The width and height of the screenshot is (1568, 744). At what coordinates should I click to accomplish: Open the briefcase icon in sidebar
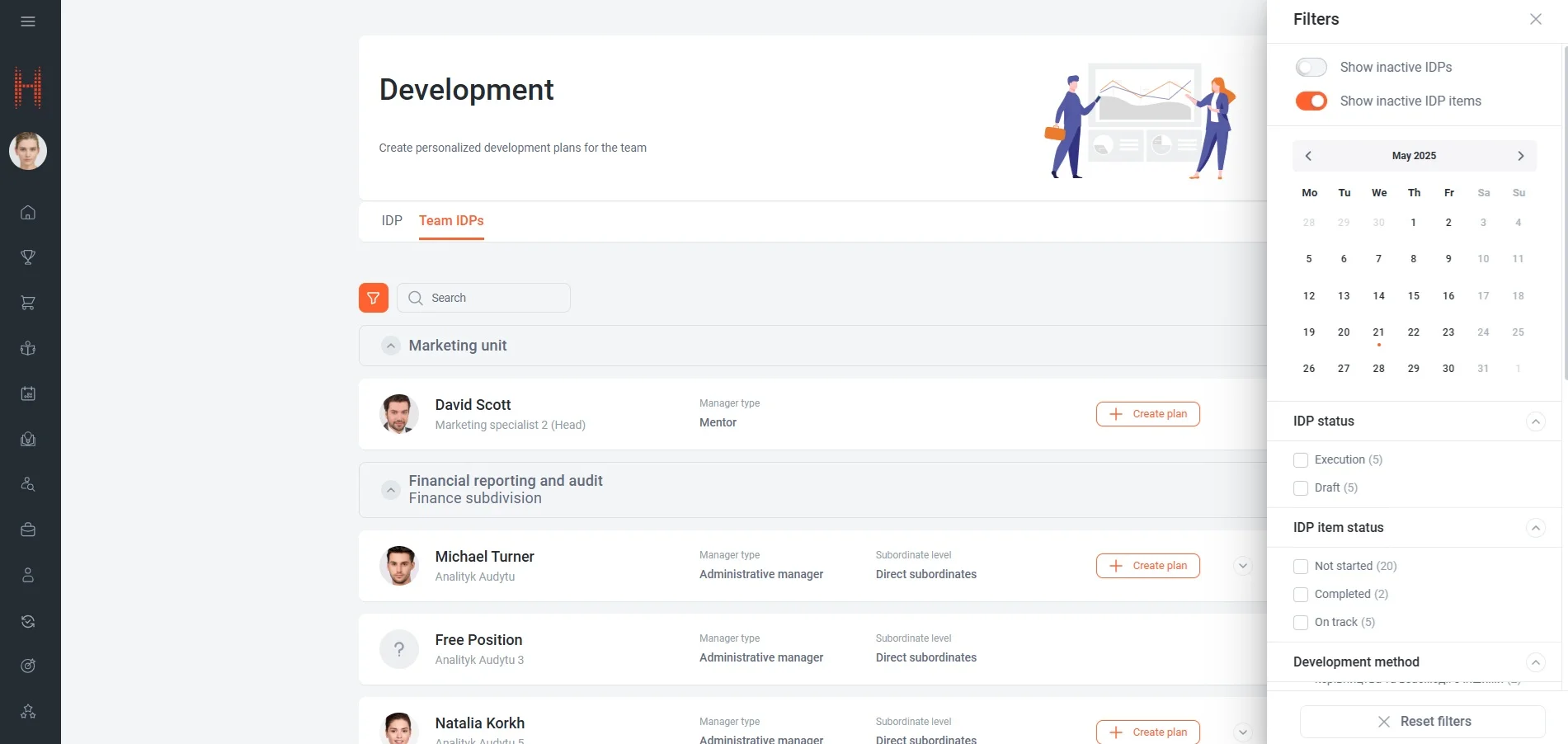tap(28, 530)
